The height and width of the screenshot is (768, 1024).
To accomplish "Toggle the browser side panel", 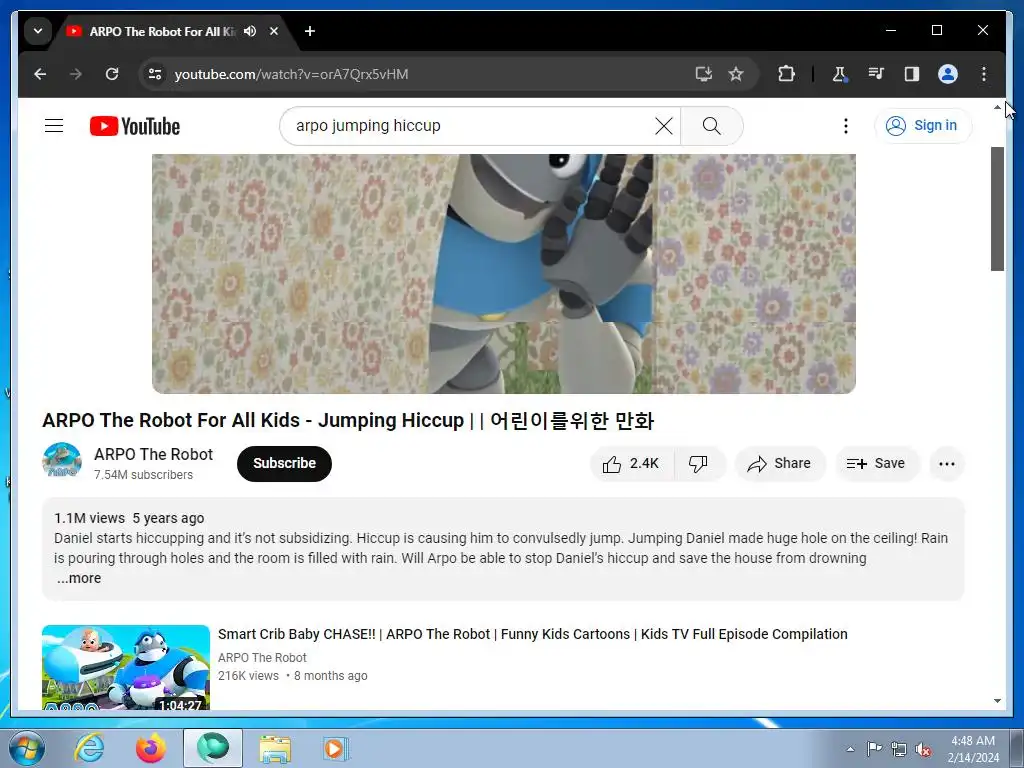I will click(912, 74).
